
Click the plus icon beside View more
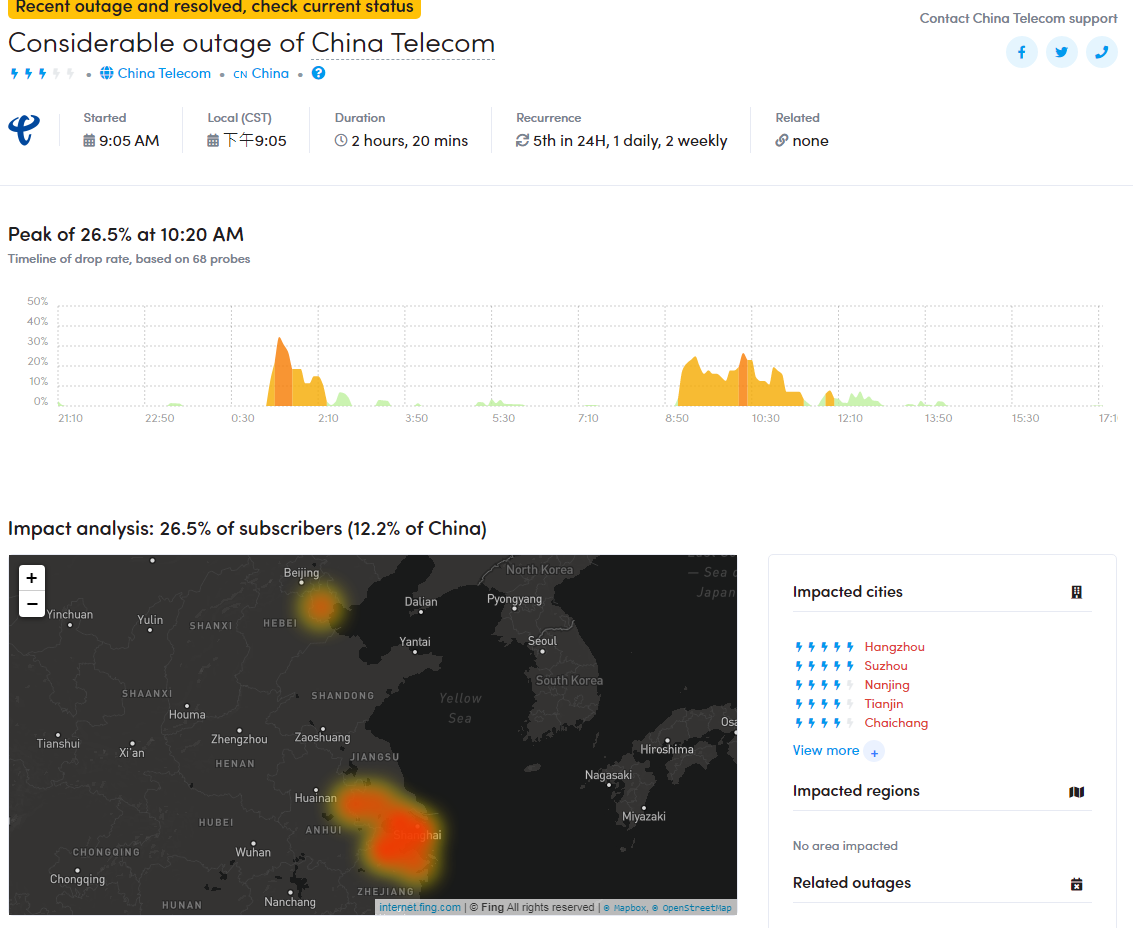pyautogui.click(x=874, y=752)
